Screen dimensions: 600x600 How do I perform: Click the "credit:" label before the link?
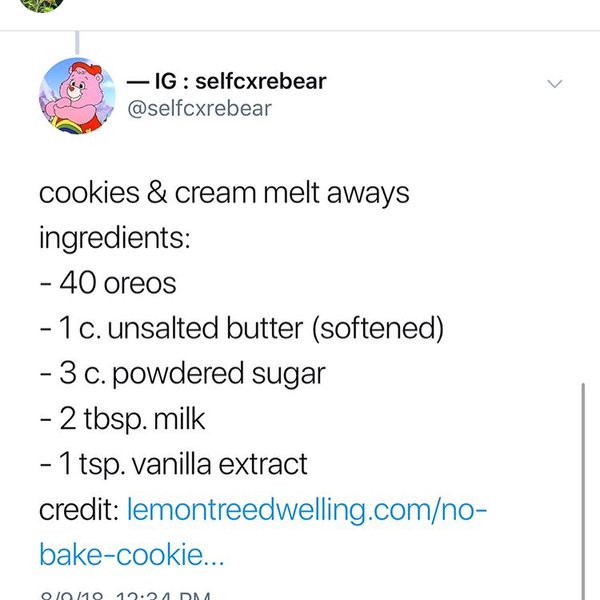click(80, 510)
